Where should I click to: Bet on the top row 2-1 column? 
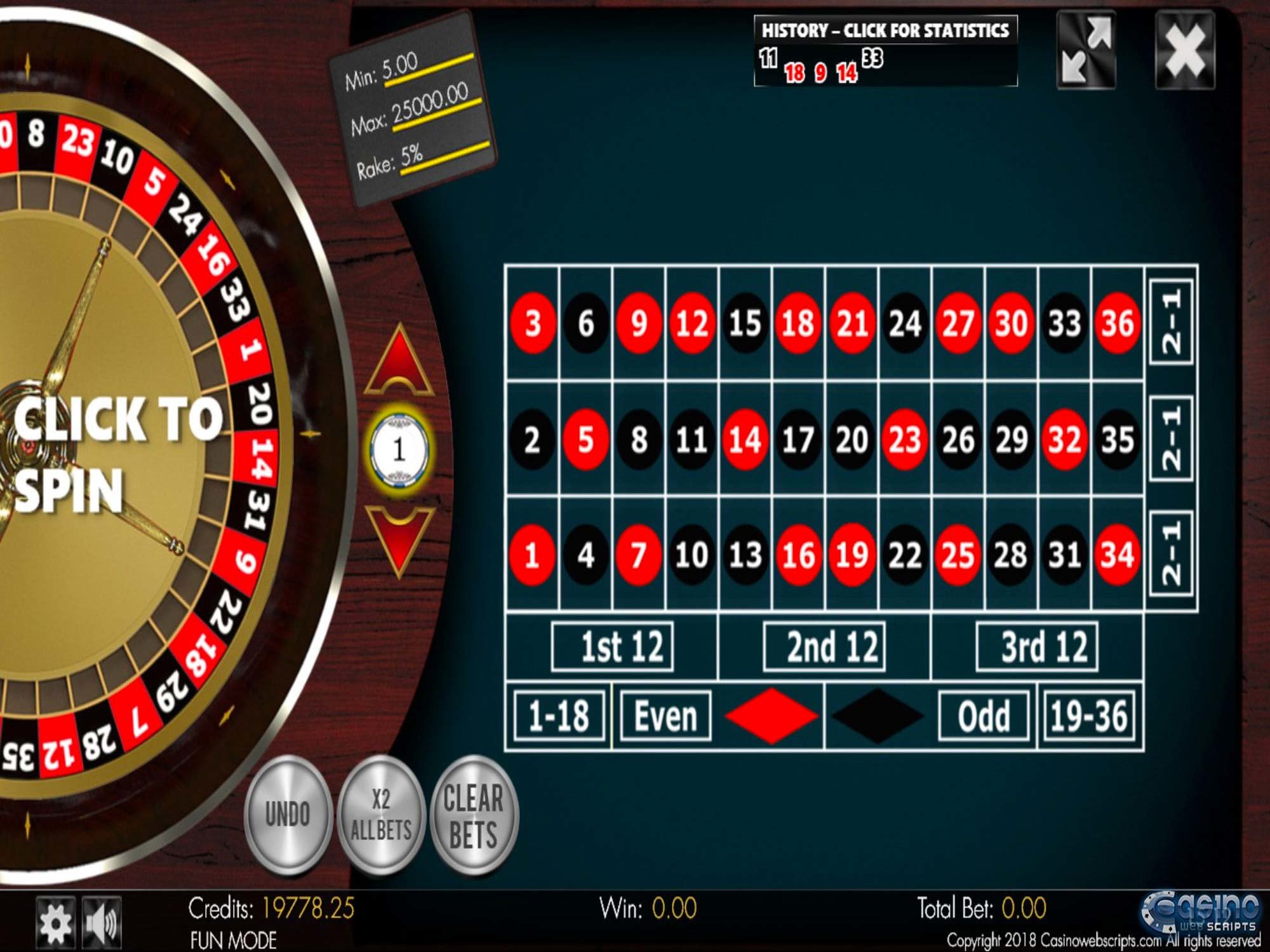point(1171,322)
